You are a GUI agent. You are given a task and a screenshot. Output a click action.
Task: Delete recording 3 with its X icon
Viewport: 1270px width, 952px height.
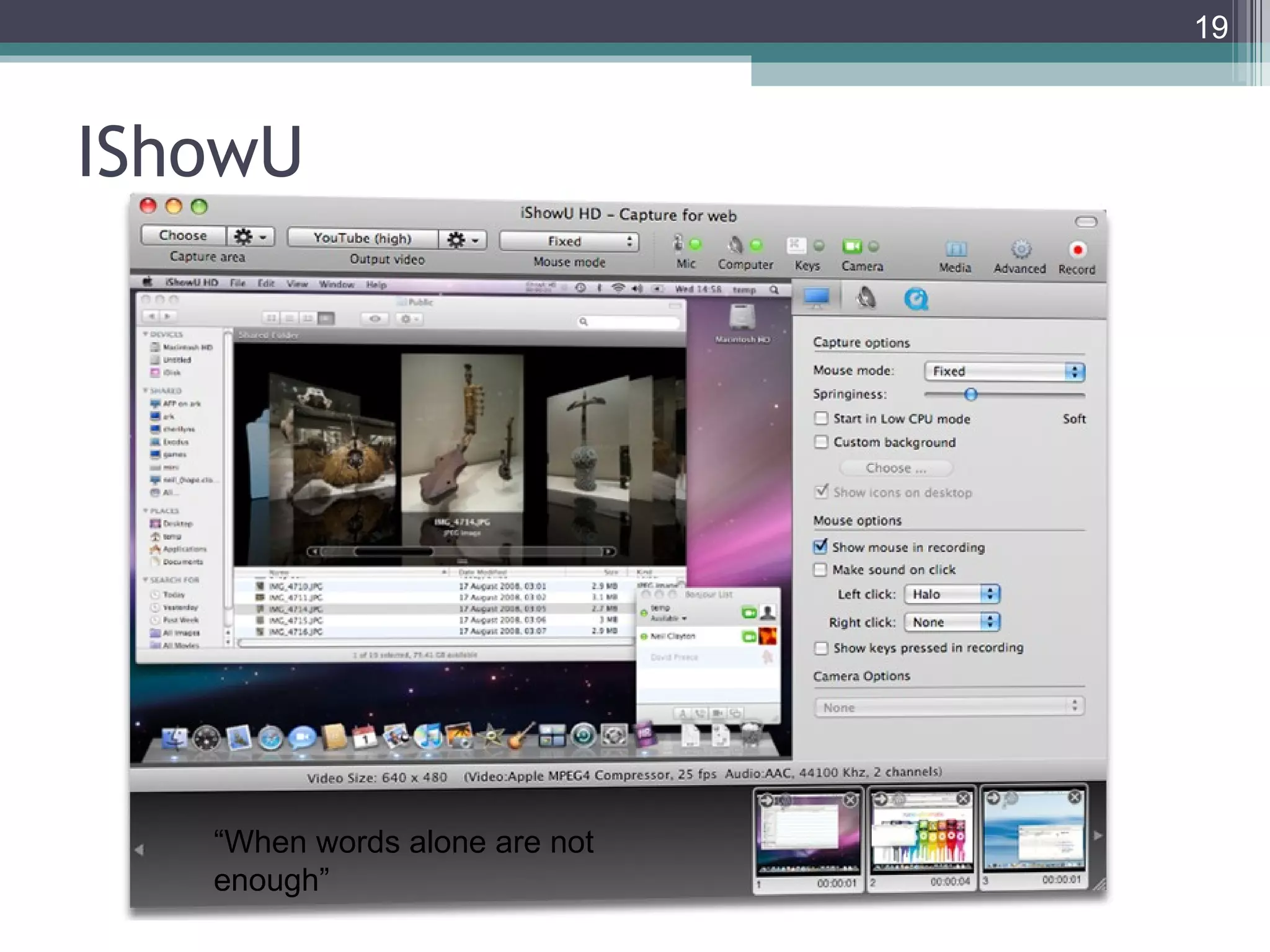click(1075, 798)
